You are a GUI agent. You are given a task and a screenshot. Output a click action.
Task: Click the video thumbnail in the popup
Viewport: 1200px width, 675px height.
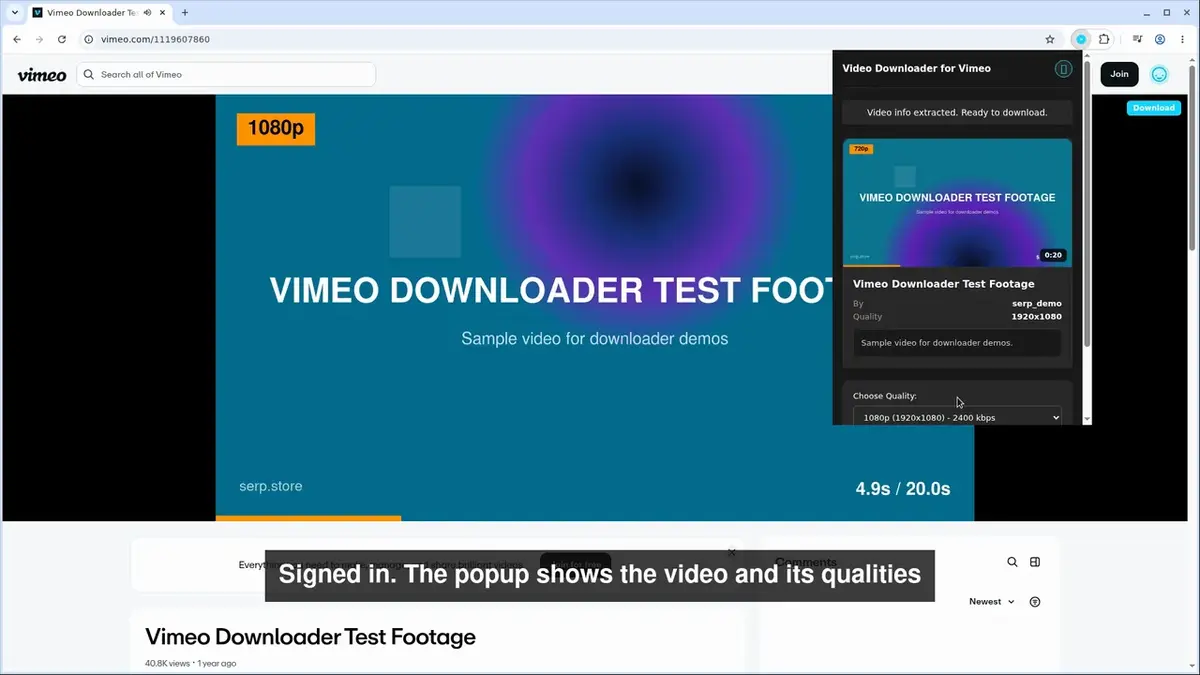click(x=957, y=203)
